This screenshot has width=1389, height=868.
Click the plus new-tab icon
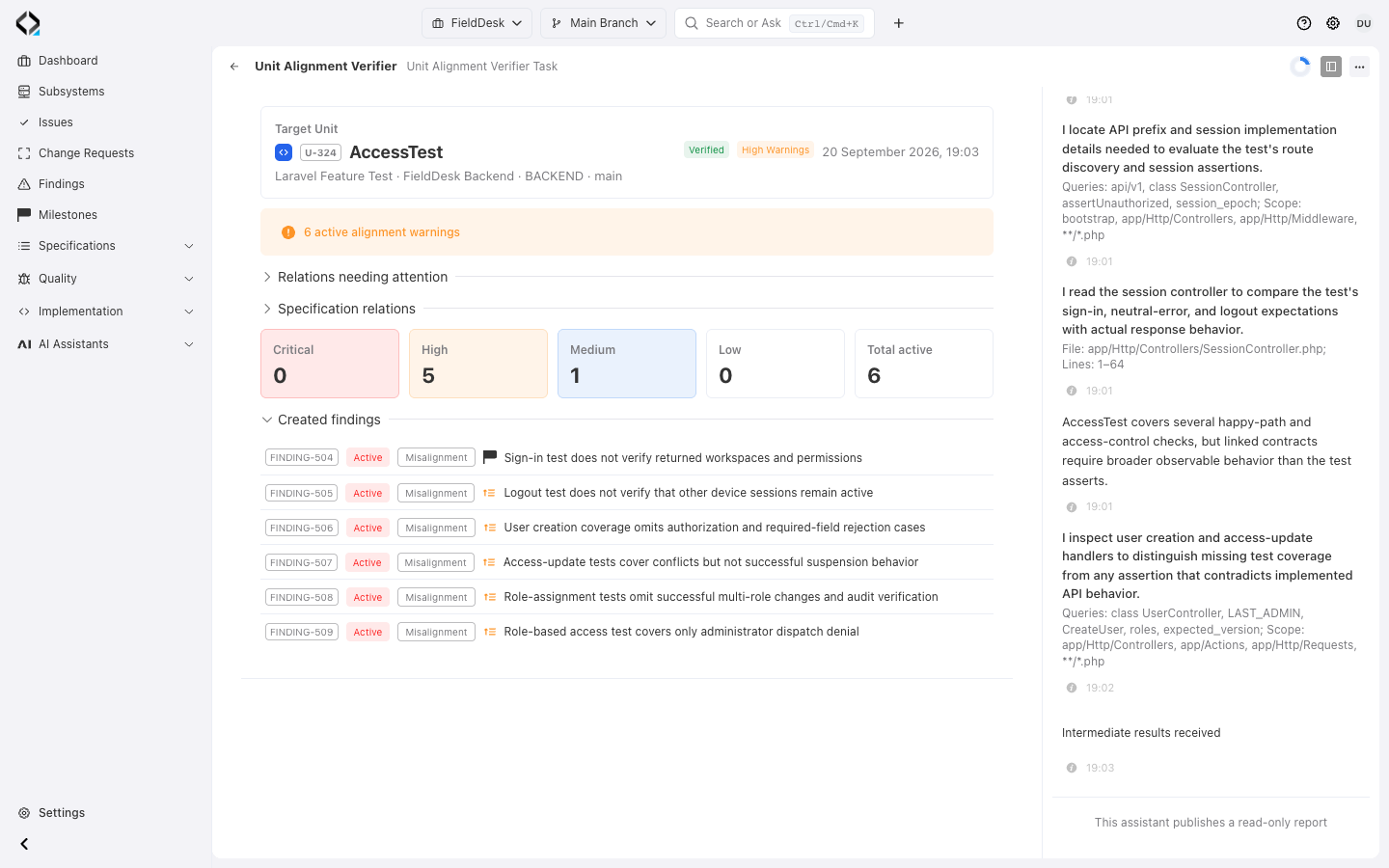899,23
